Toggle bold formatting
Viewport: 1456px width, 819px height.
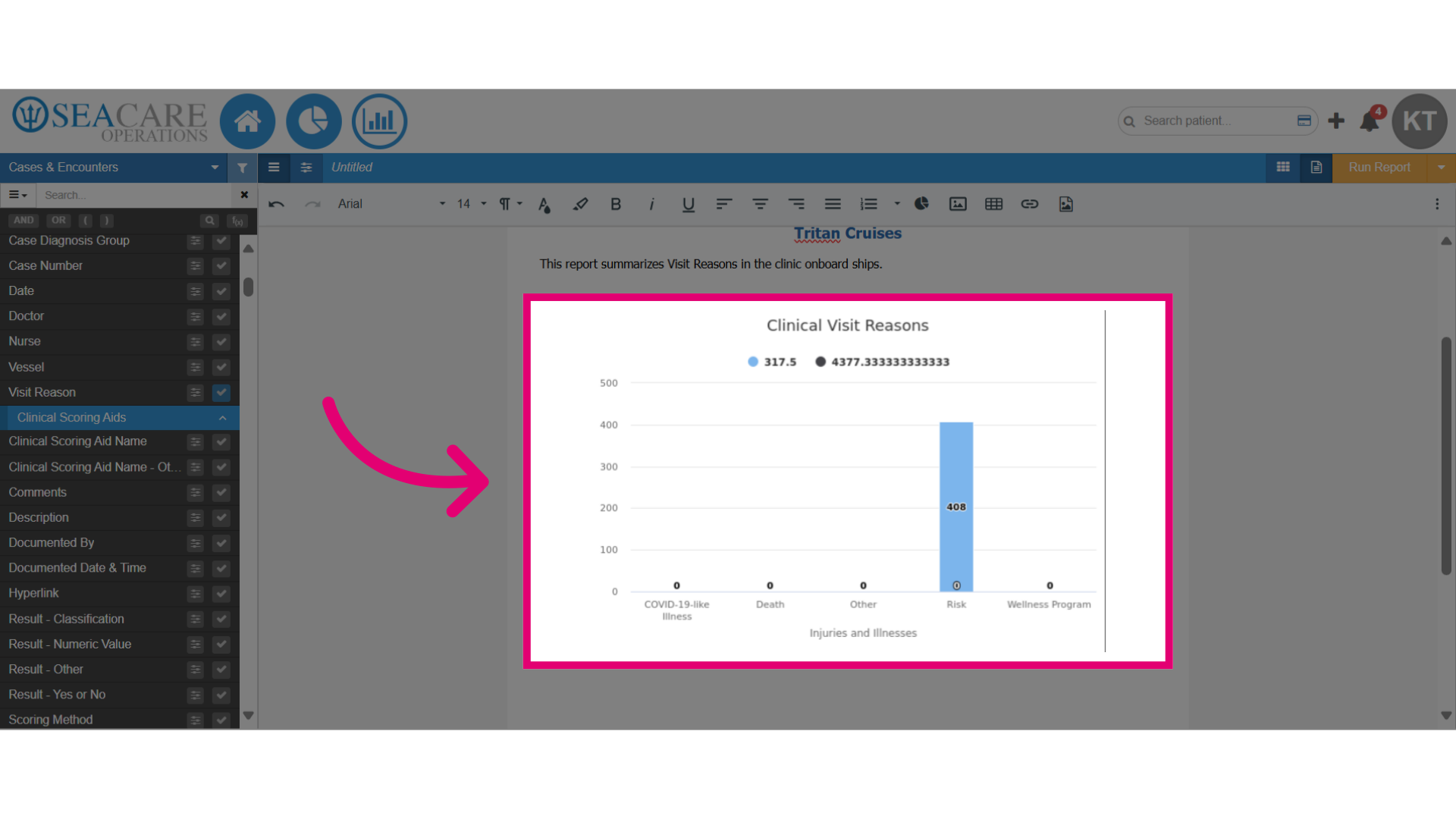[616, 204]
